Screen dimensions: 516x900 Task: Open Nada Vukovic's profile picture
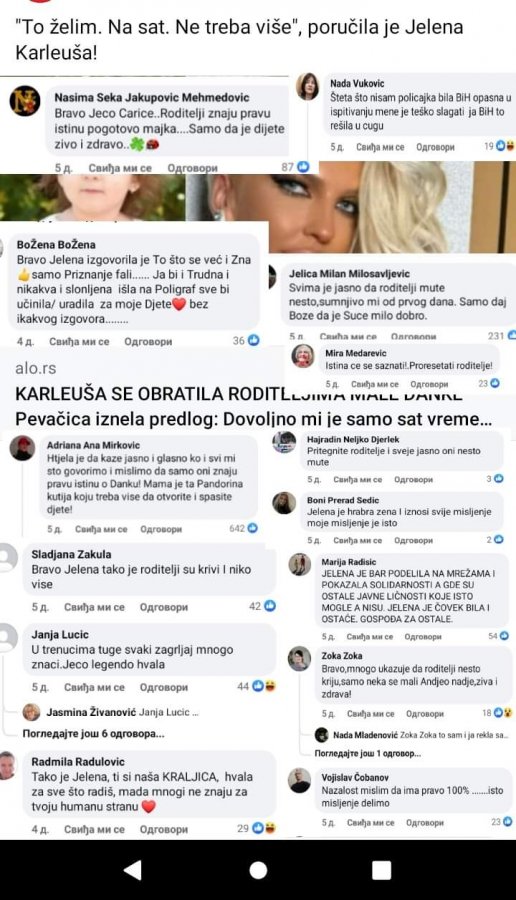308,87
